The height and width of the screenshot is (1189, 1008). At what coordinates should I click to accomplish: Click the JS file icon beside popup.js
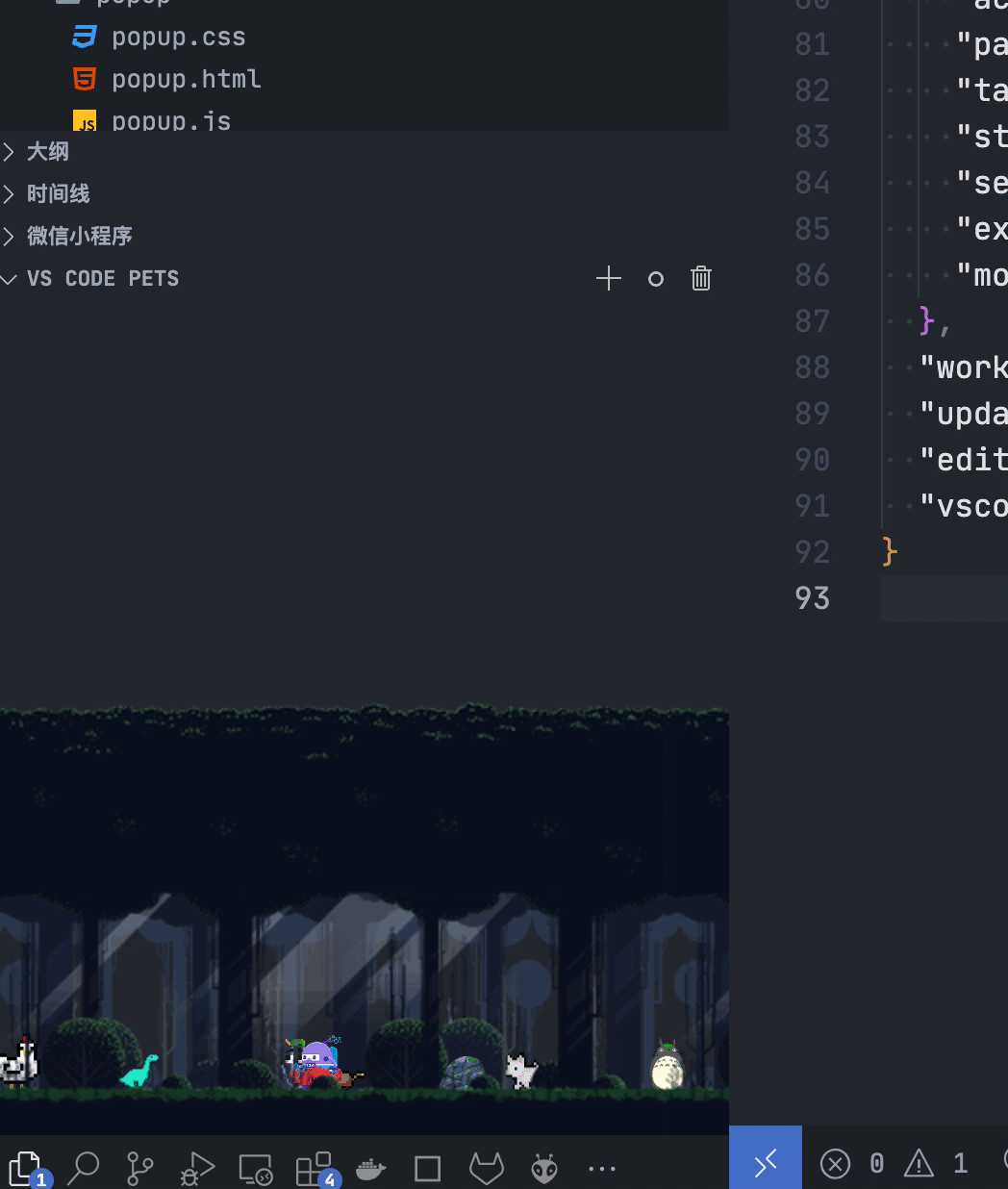pyautogui.click(x=85, y=120)
